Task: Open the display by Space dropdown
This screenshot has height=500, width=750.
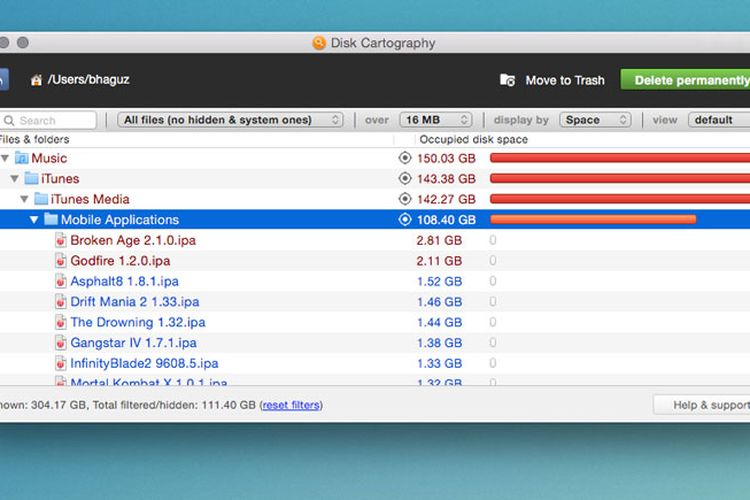Action: tap(595, 120)
